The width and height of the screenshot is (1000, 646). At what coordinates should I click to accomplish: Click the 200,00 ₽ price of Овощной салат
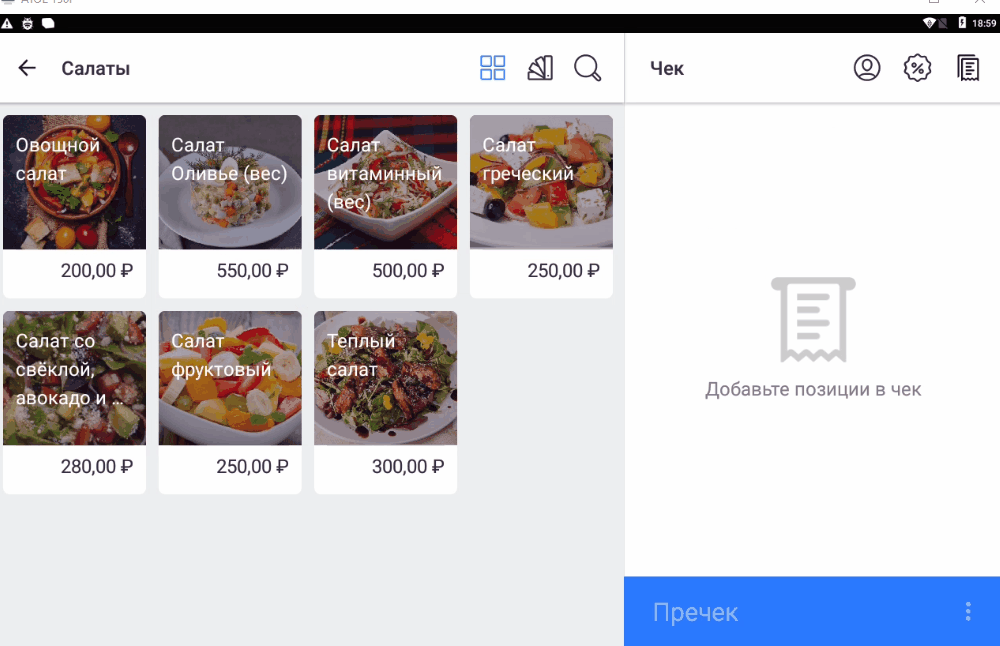click(x=97, y=271)
